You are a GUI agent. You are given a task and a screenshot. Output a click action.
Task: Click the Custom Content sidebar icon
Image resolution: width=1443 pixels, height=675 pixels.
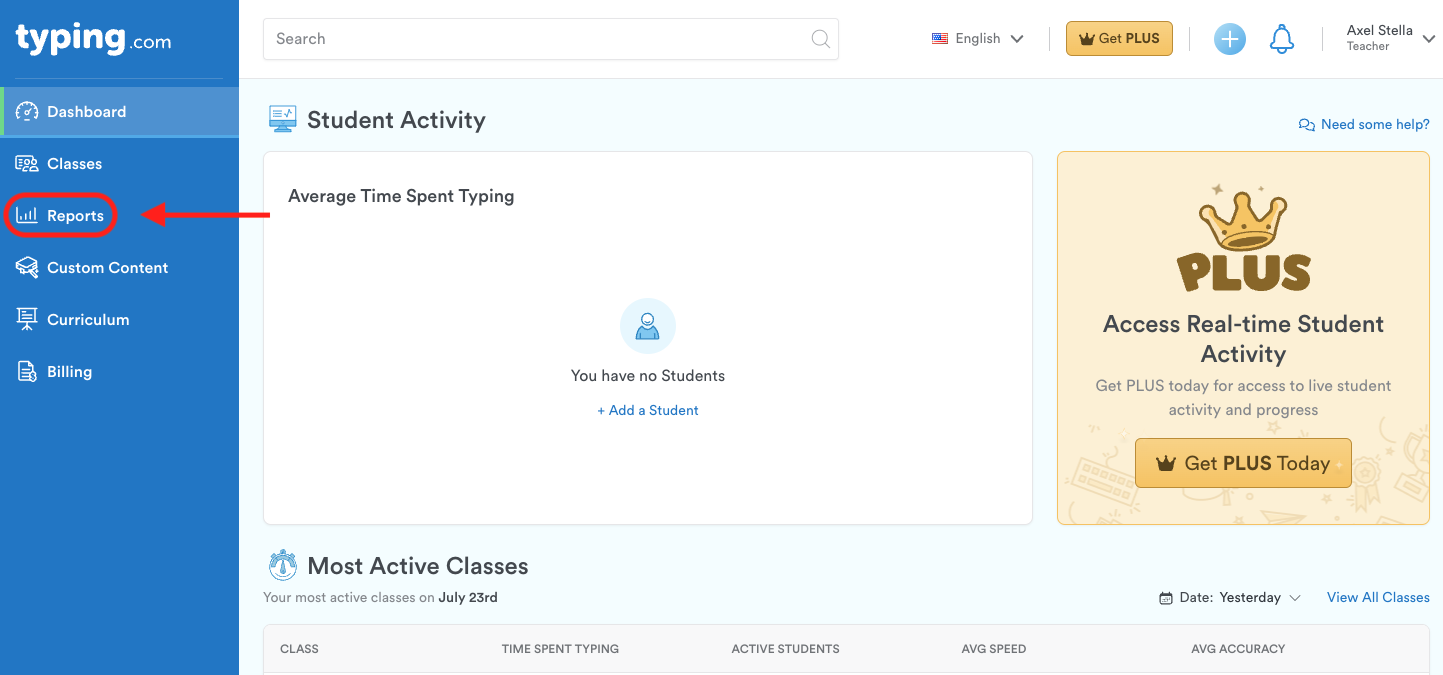point(27,268)
